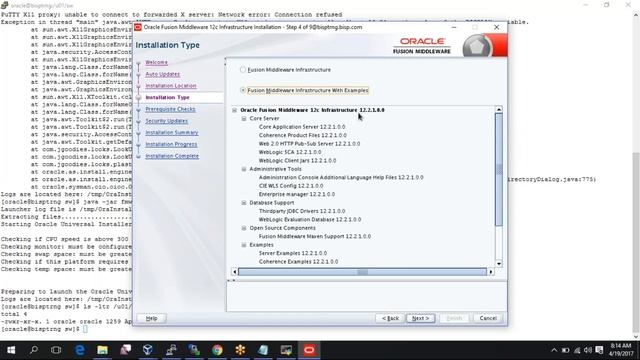The image size is (640, 360).
Task: Select Coherence Product Files 12.2.1.0.0 row
Action: click(x=302, y=135)
